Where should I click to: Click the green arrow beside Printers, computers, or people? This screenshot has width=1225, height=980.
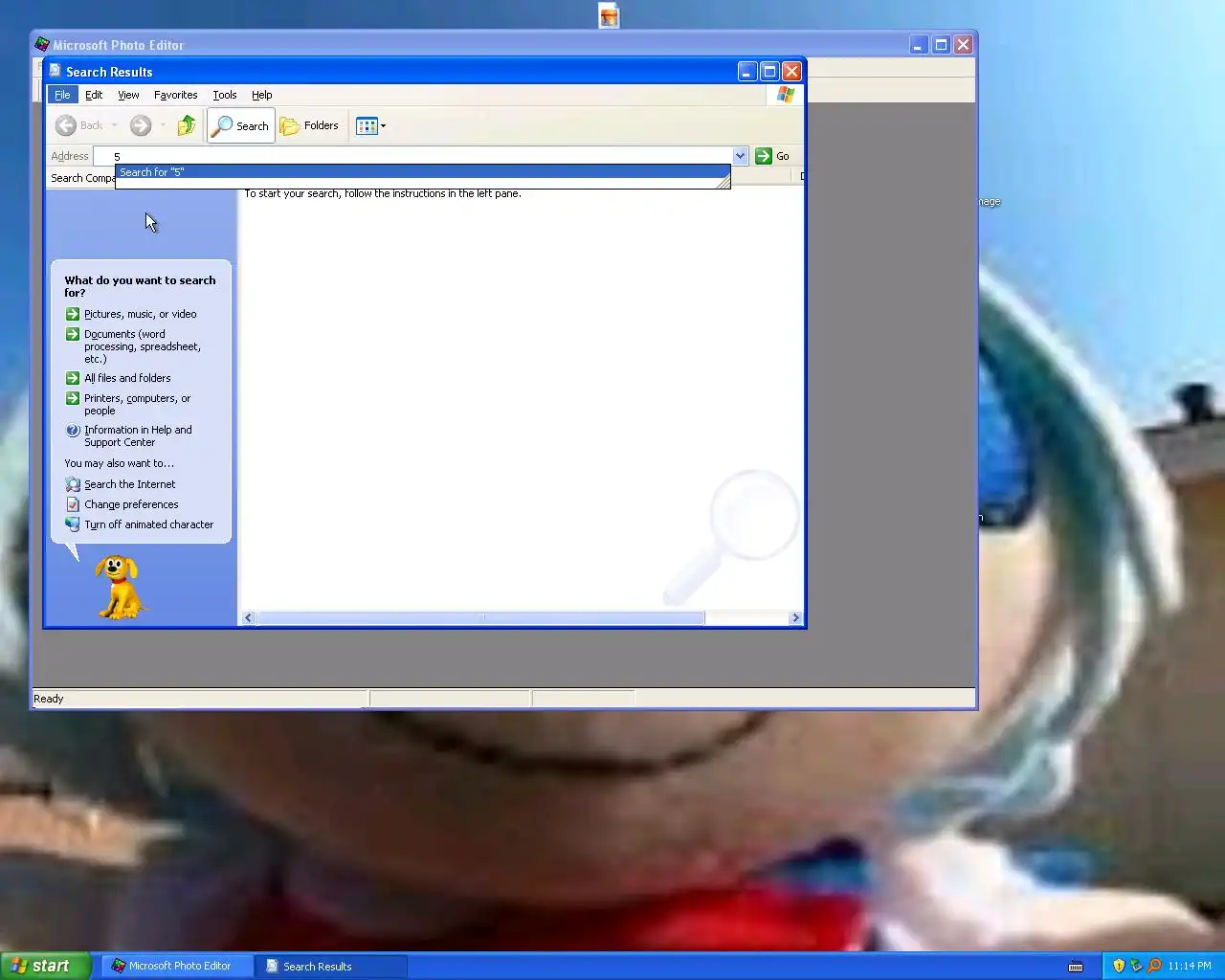point(73,398)
